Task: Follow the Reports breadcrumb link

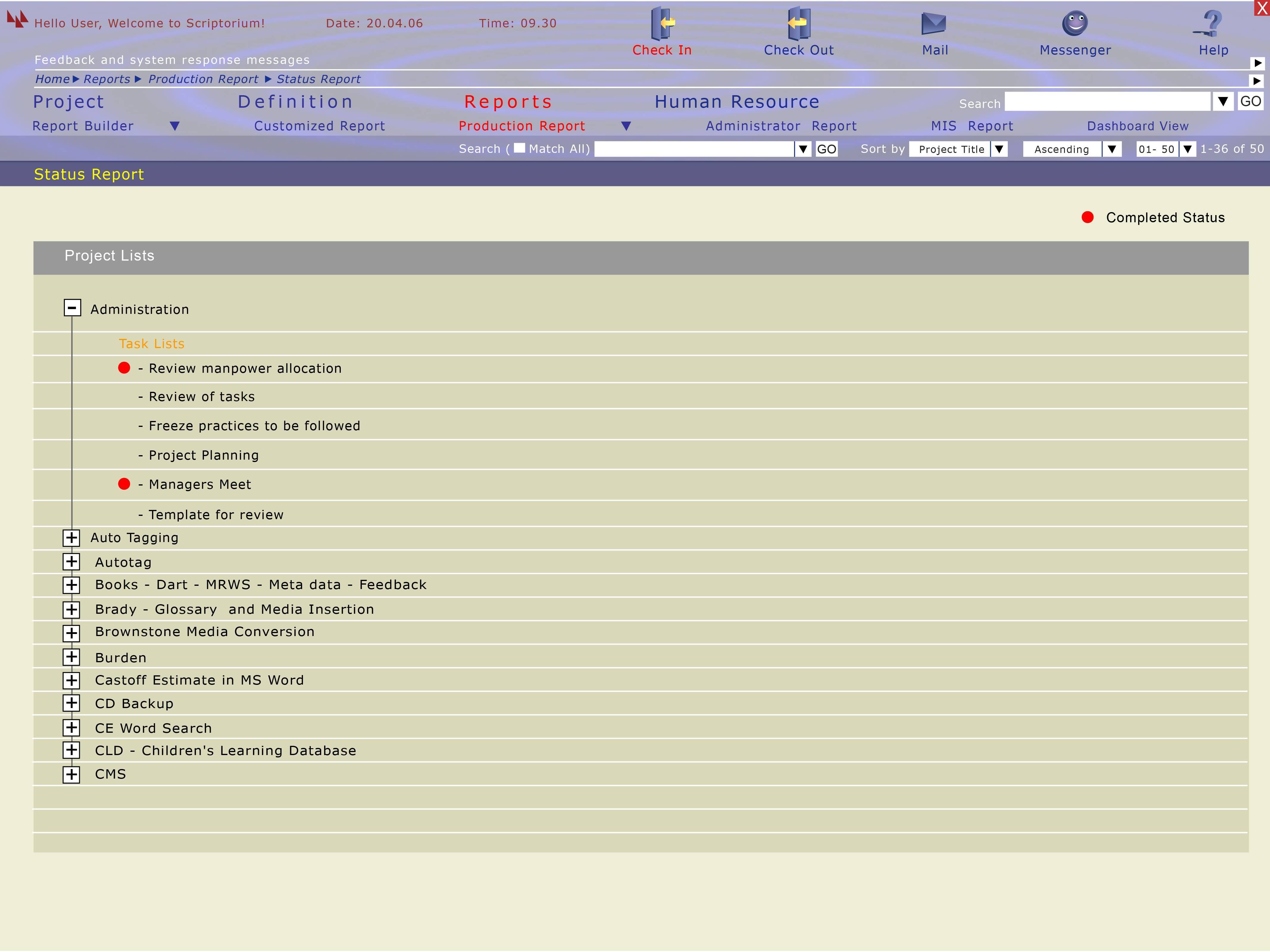Action: coord(107,79)
